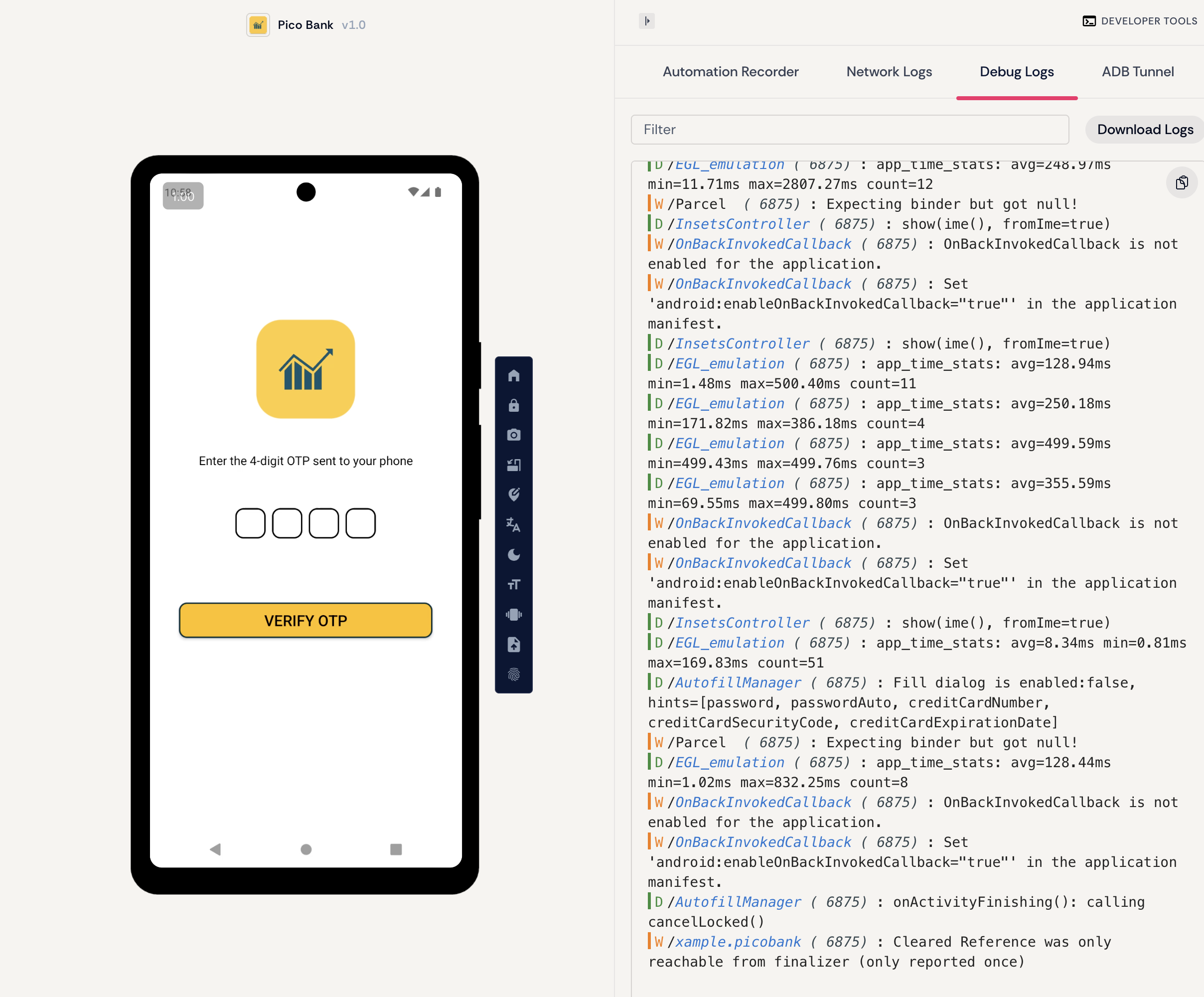
Task: Tap the first OTP digit box
Action: 250,523
